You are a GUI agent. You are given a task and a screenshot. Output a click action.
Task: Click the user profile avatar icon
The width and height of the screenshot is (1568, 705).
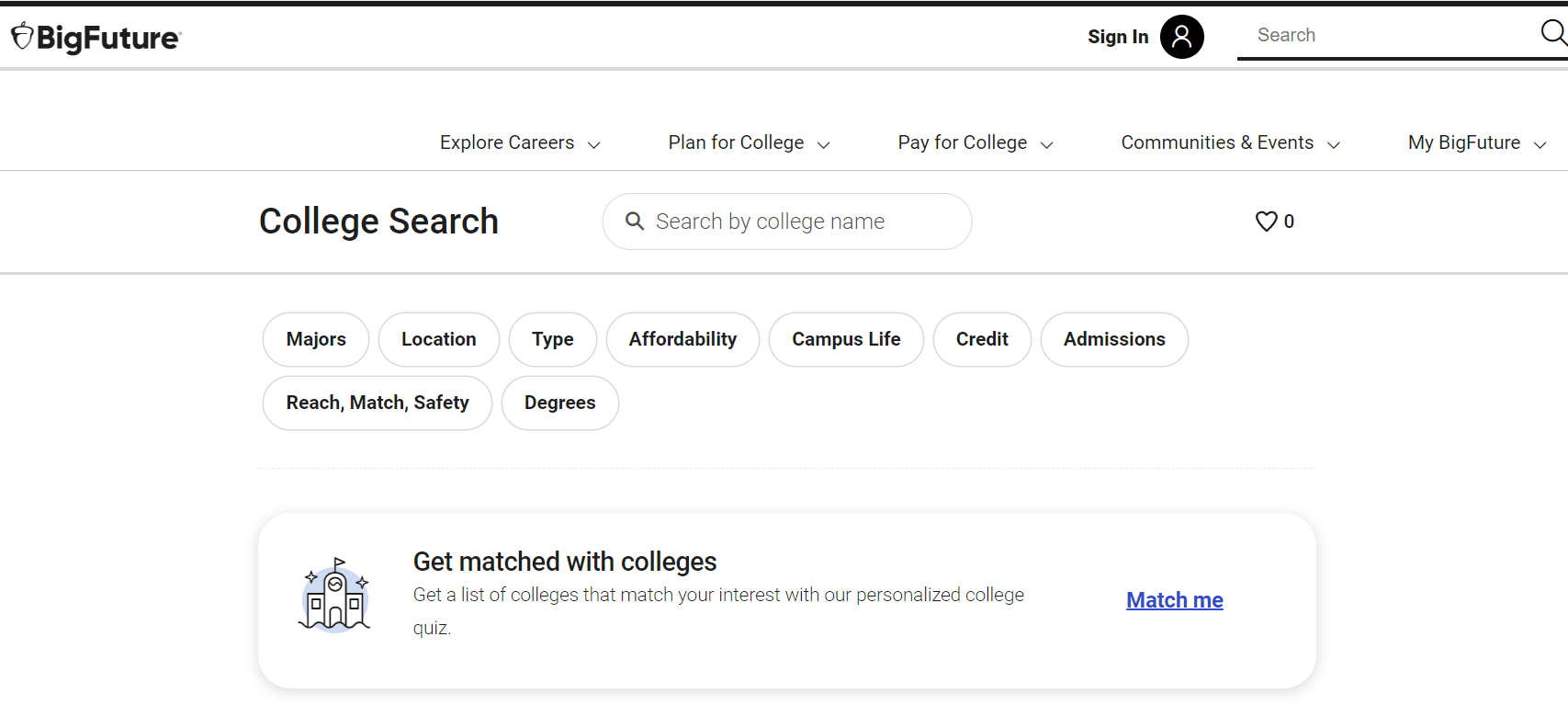pyautogui.click(x=1181, y=37)
